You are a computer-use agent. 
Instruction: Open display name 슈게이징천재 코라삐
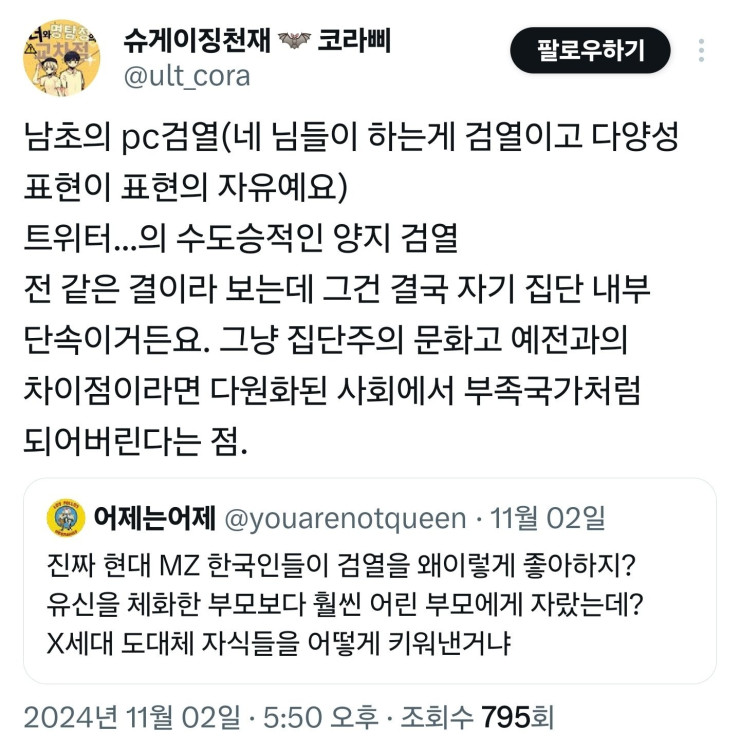point(257,40)
